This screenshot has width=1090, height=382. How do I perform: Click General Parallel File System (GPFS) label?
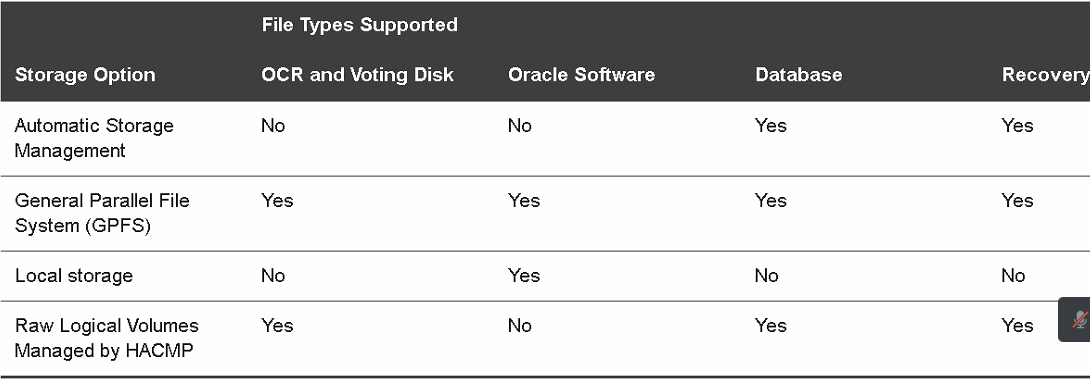tap(101, 213)
